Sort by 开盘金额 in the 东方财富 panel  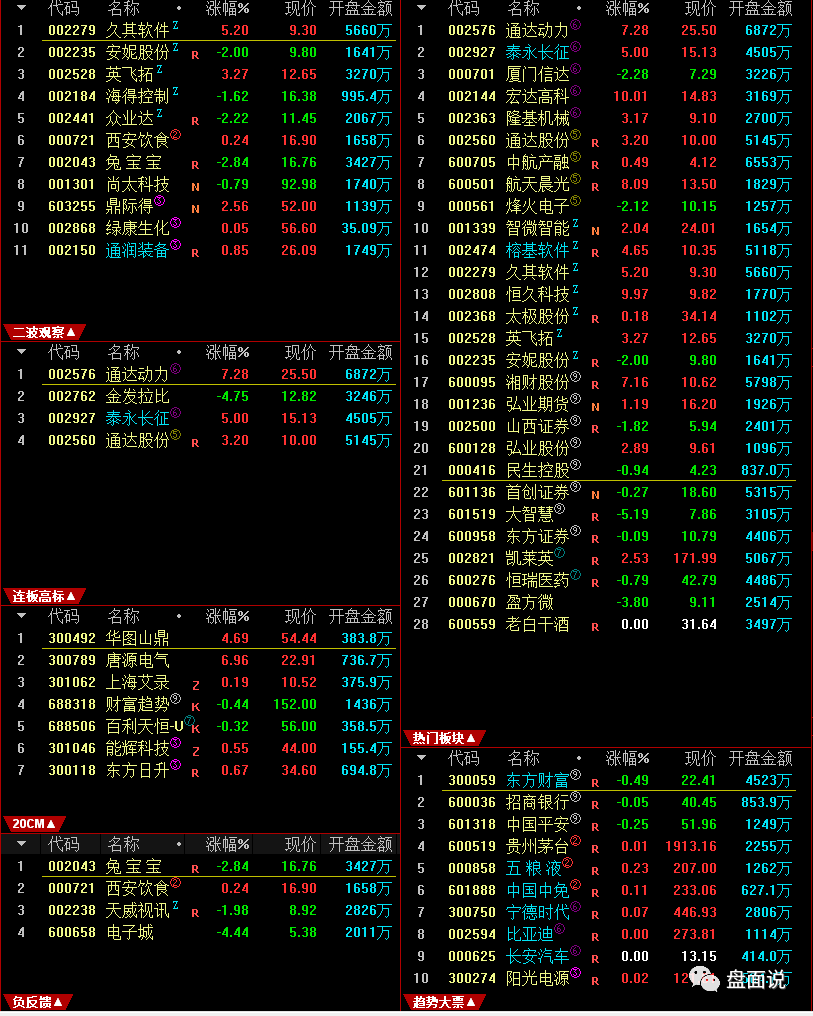(x=761, y=757)
